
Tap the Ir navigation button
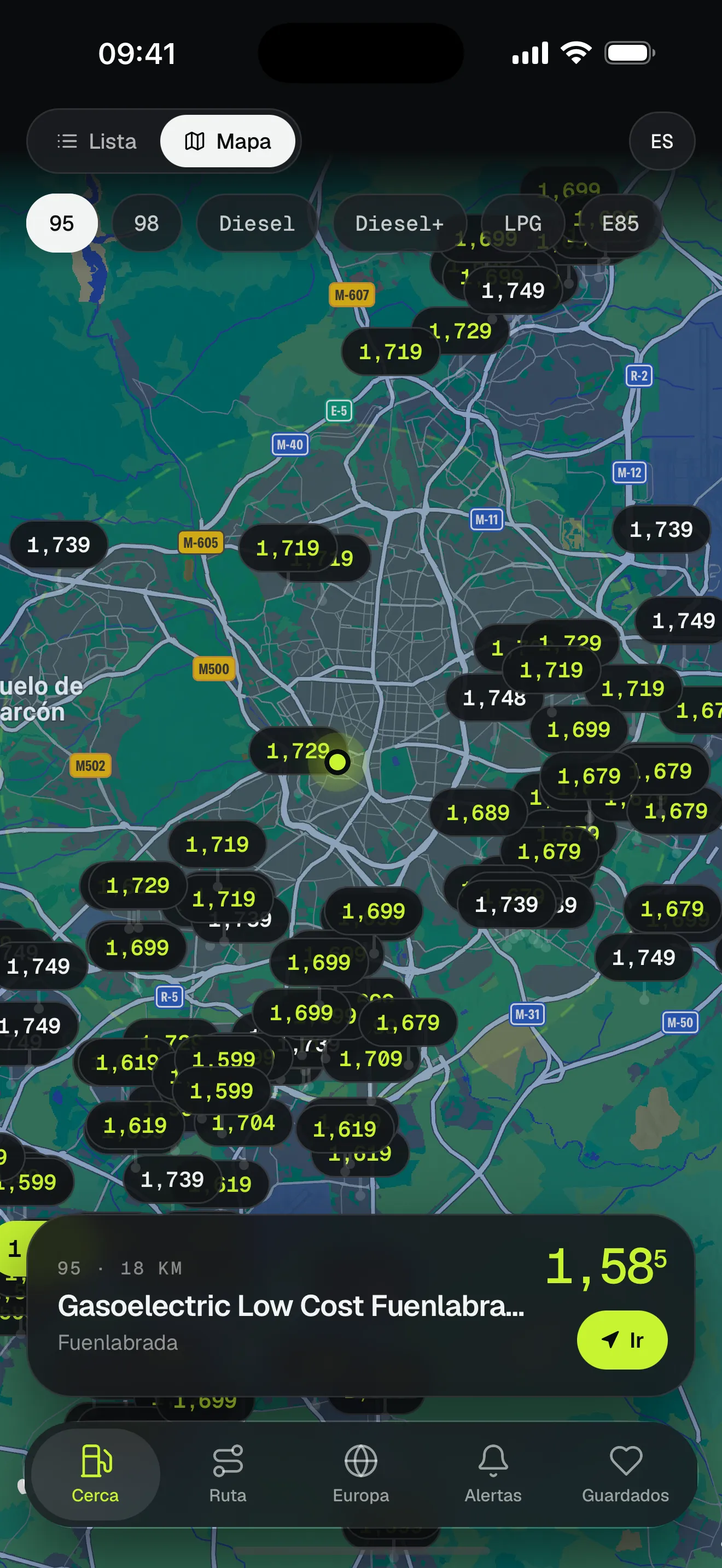point(622,1339)
